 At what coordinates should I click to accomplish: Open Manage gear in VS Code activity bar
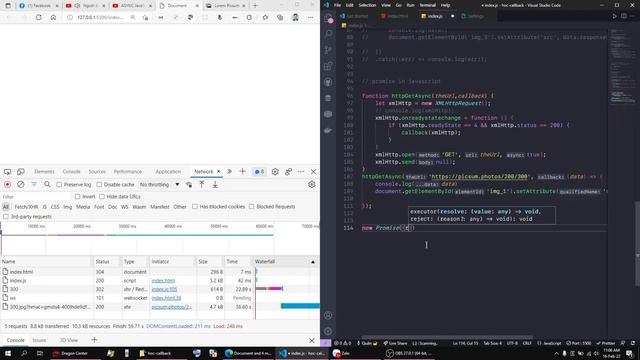(328, 331)
